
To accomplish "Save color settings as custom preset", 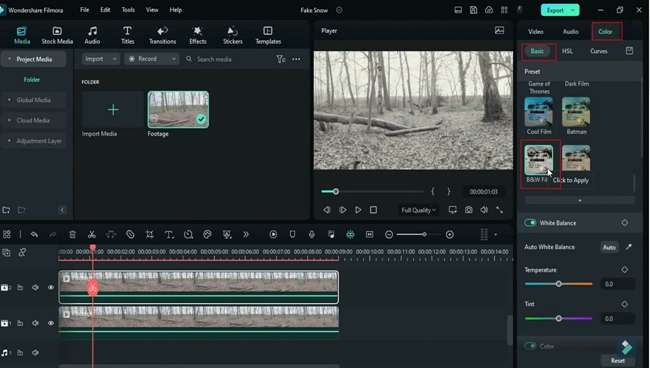I will pyautogui.click(x=629, y=51).
